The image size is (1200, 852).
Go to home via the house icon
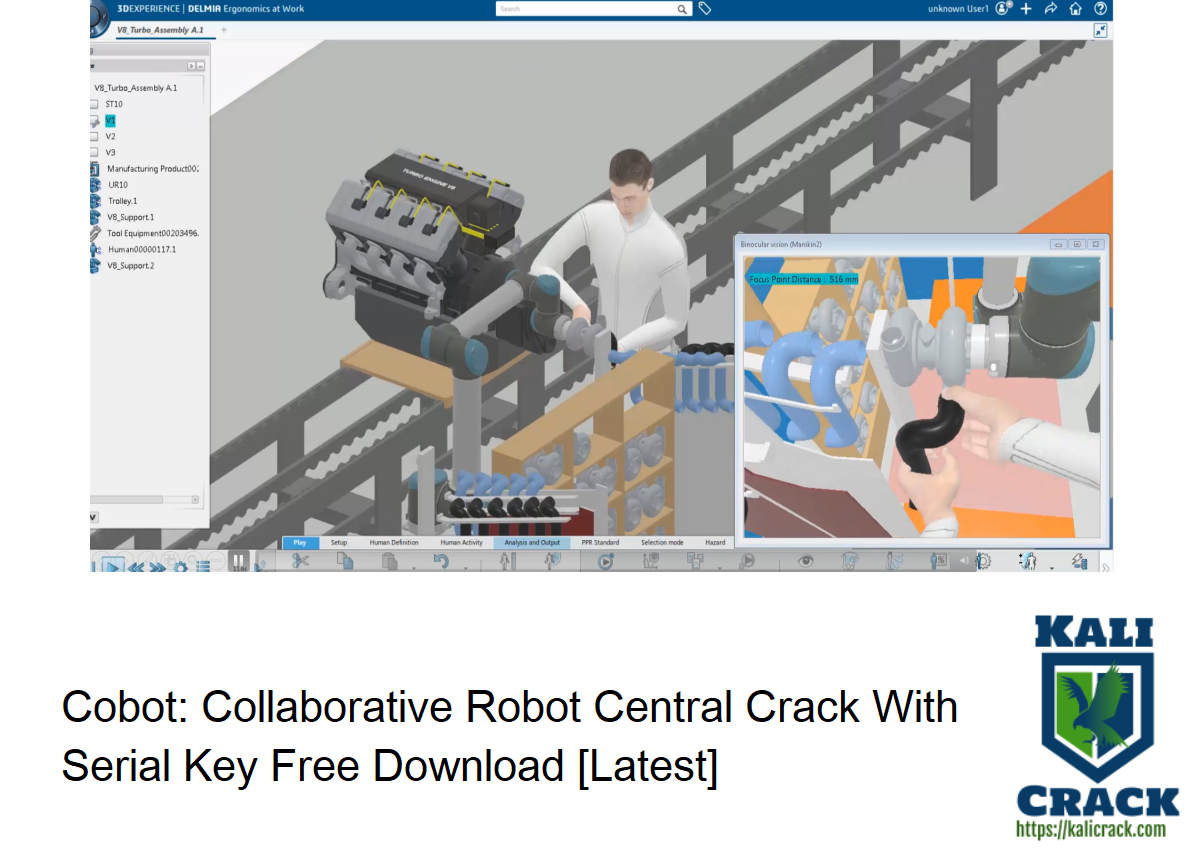coord(1075,8)
